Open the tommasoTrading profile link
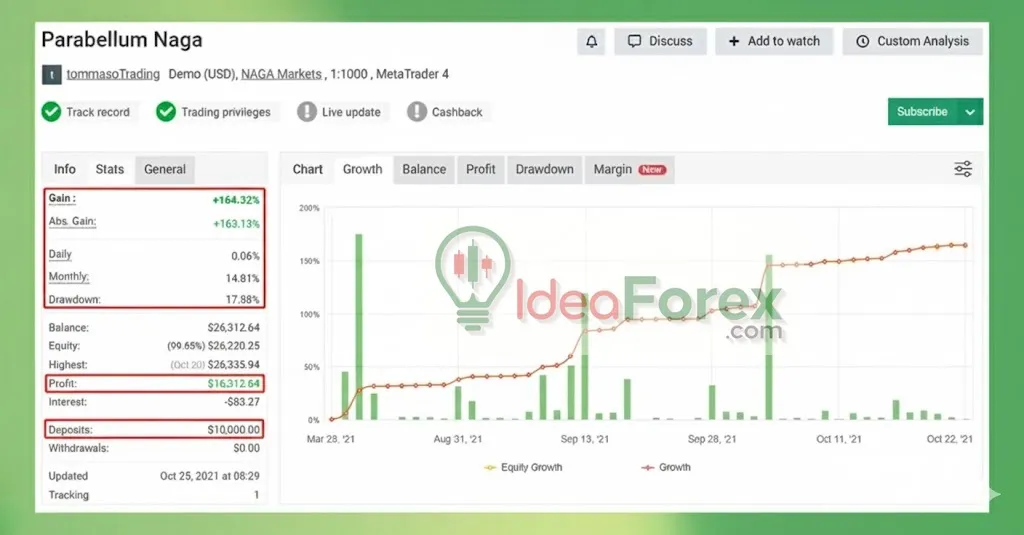This screenshot has height=535, width=1024. pos(113,74)
